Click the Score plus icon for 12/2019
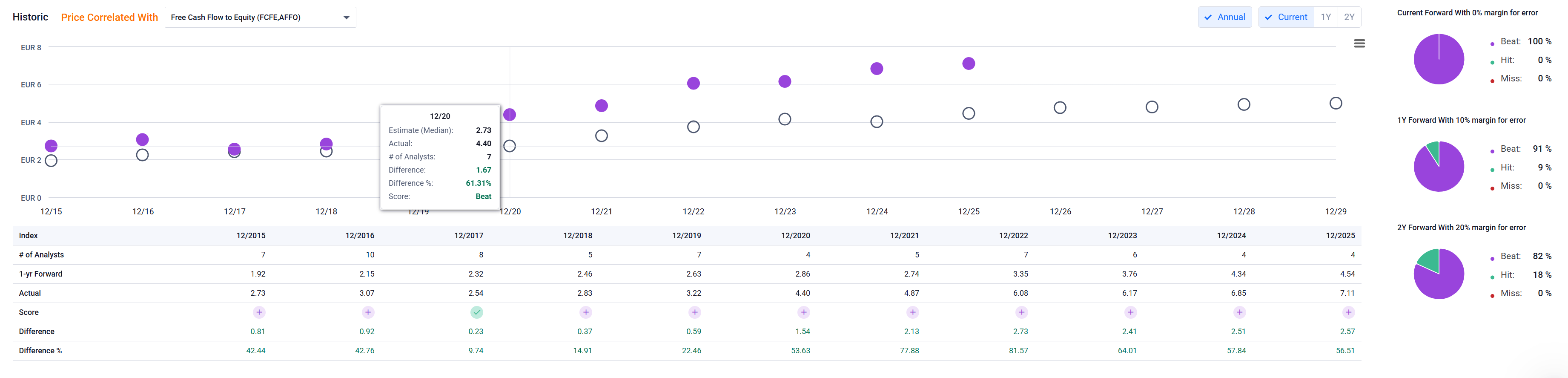This screenshot has height=378, width=1568. coord(695,312)
